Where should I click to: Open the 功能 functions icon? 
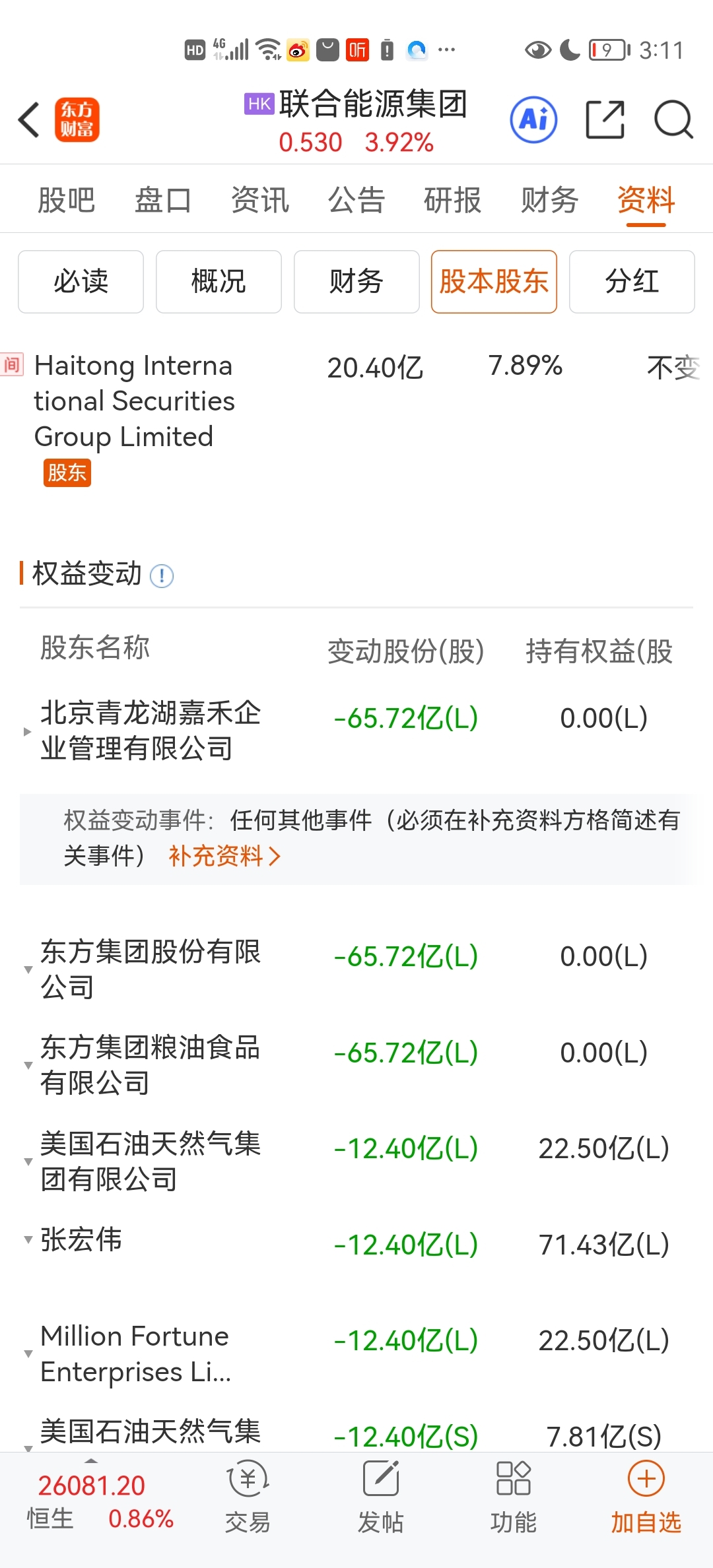click(514, 1496)
